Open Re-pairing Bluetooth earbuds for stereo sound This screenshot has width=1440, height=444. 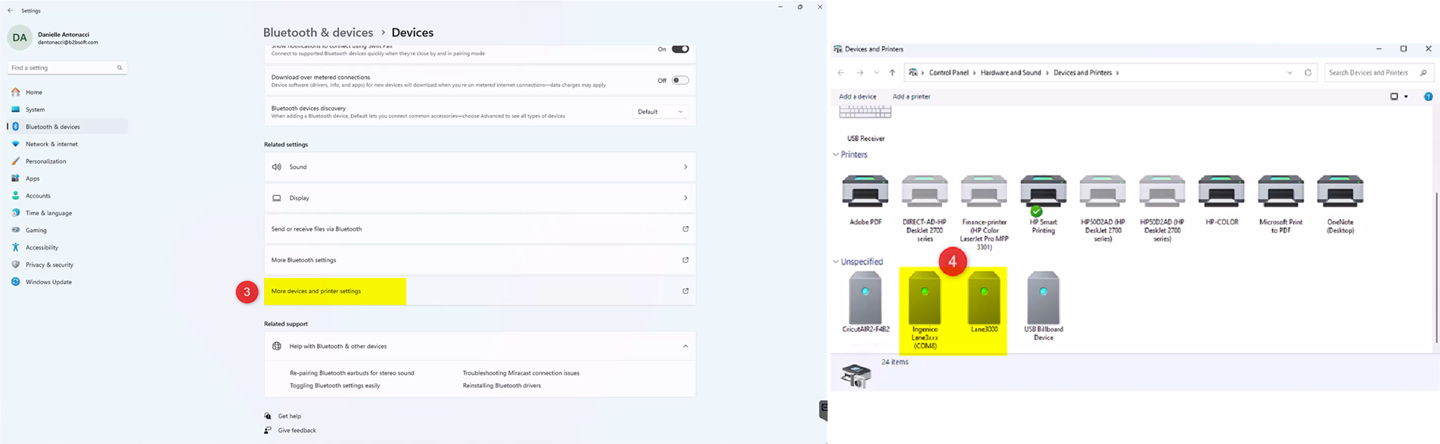tap(352, 373)
